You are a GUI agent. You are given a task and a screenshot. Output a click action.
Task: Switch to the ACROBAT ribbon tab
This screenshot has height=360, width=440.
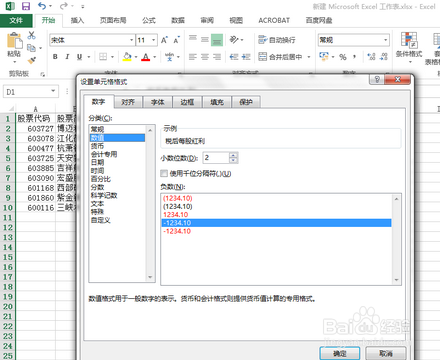click(274, 20)
